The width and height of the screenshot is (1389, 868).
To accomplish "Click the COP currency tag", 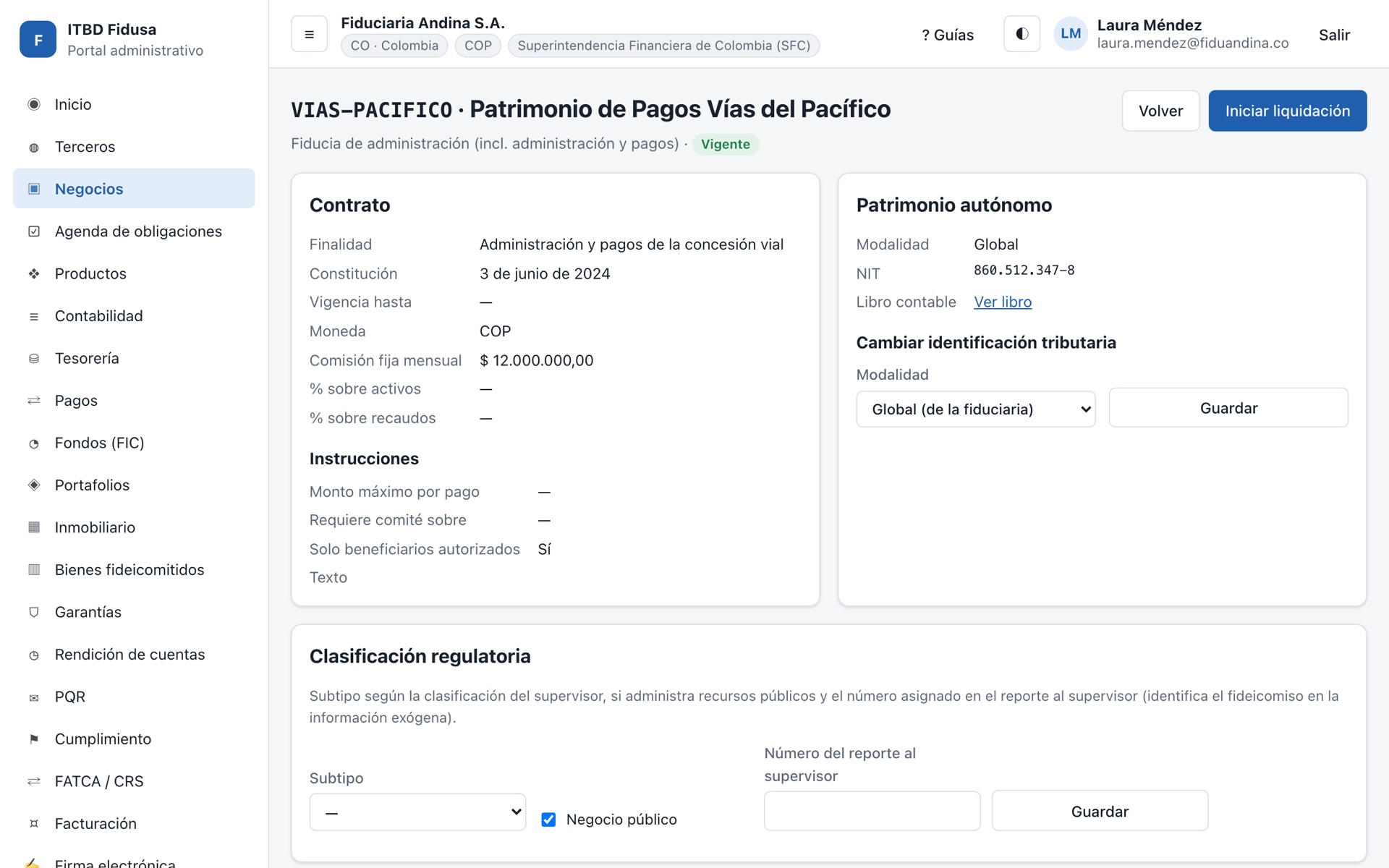I will tap(477, 46).
